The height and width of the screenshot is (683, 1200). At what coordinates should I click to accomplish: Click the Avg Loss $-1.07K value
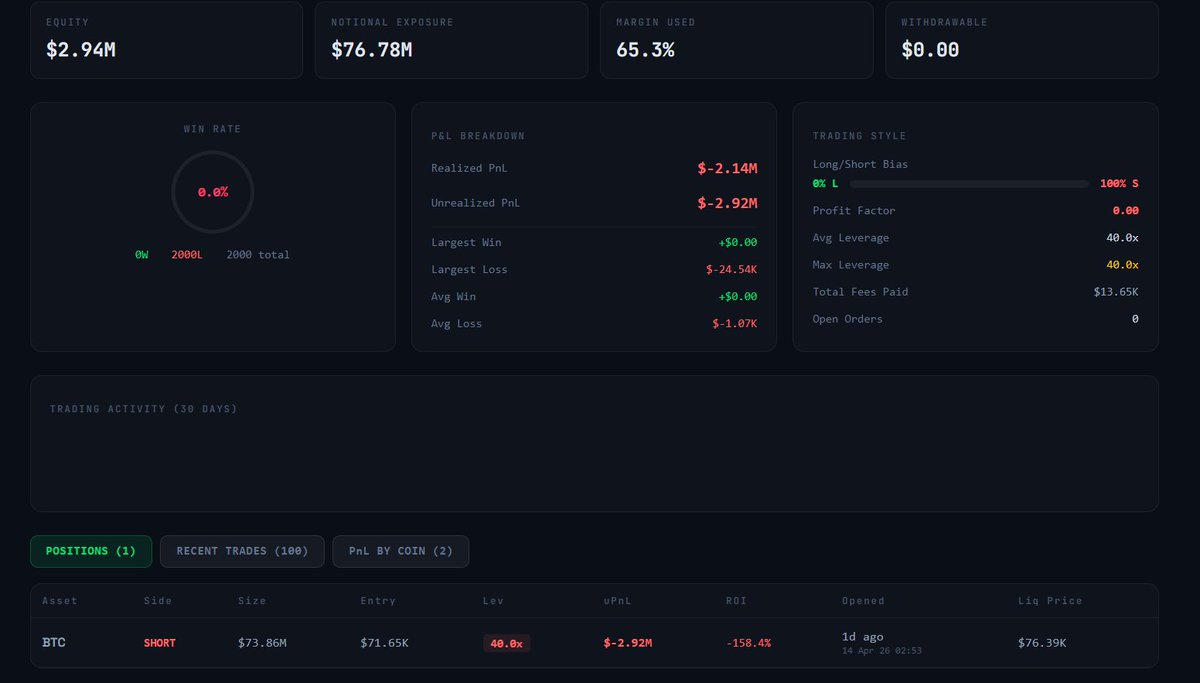click(735, 323)
